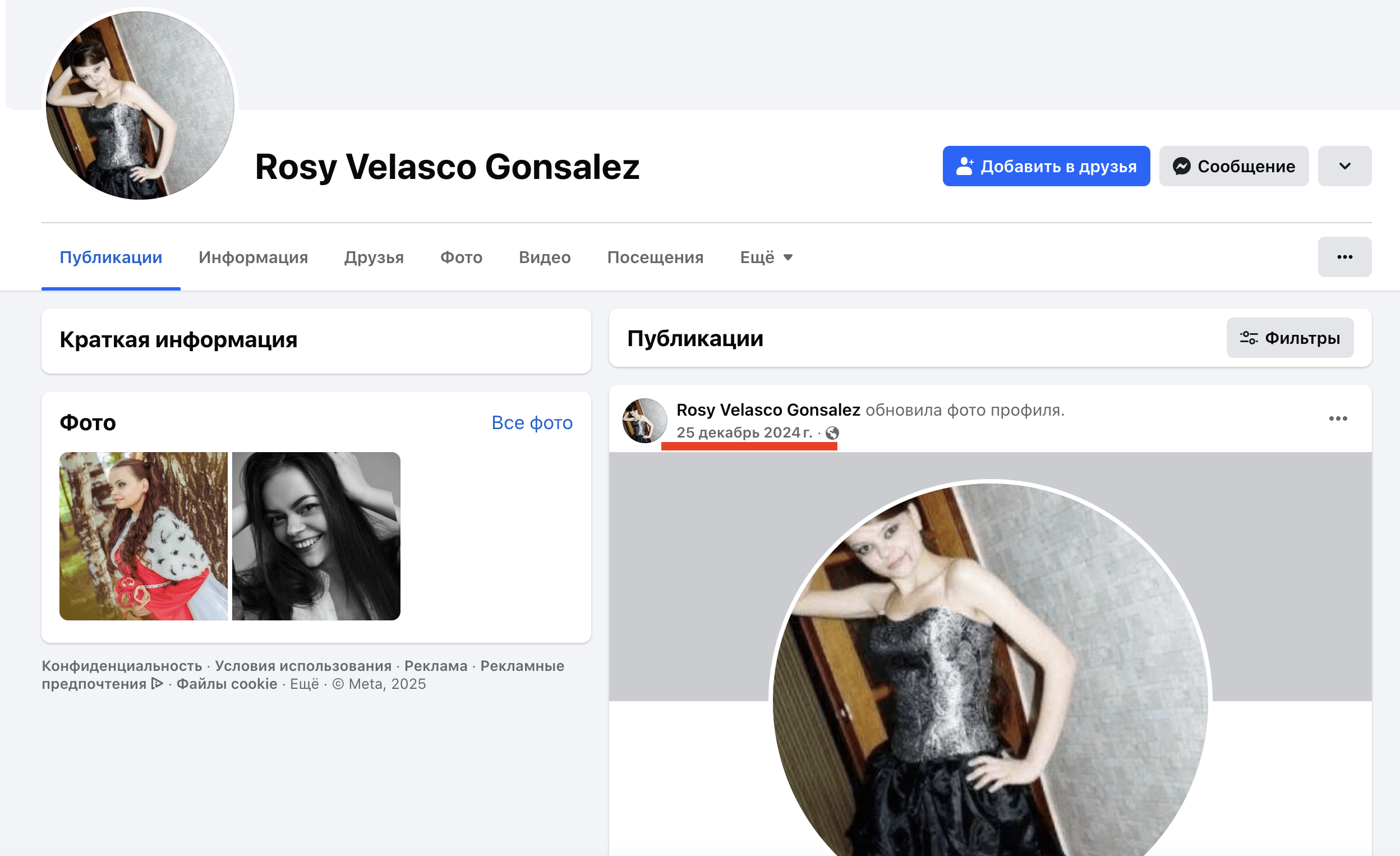The width and height of the screenshot is (1400, 856).
Task: Click the © Meta, 2025 footer text
Action: (x=379, y=684)
